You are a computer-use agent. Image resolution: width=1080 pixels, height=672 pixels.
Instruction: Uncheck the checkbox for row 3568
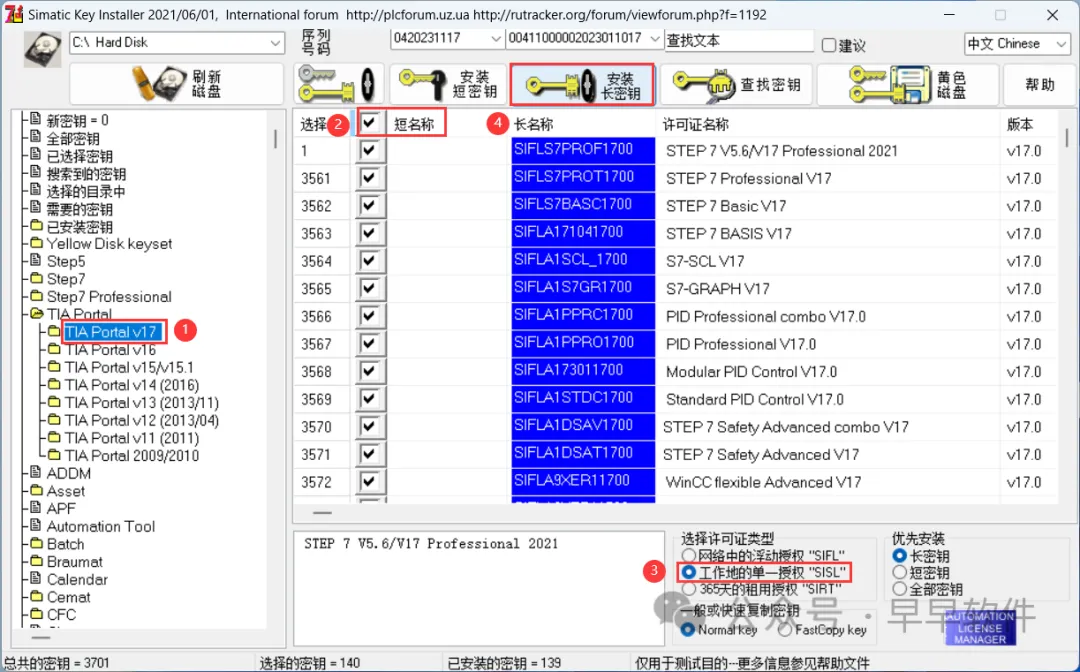[370, 370]
